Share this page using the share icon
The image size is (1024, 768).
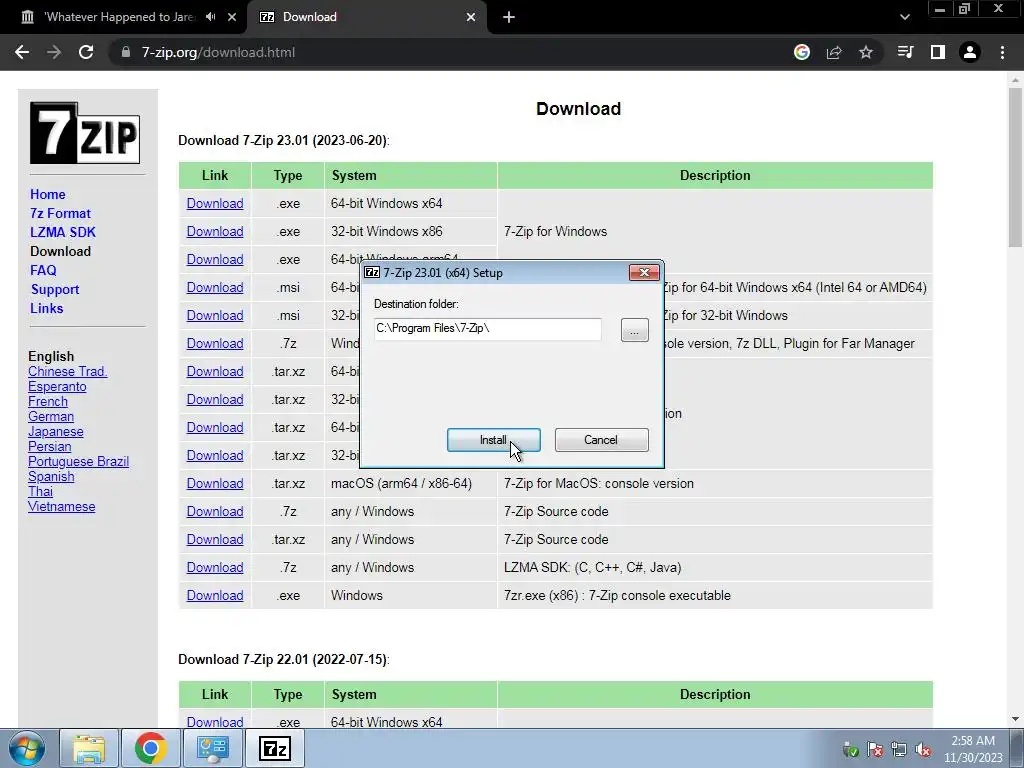pos(834,52)
